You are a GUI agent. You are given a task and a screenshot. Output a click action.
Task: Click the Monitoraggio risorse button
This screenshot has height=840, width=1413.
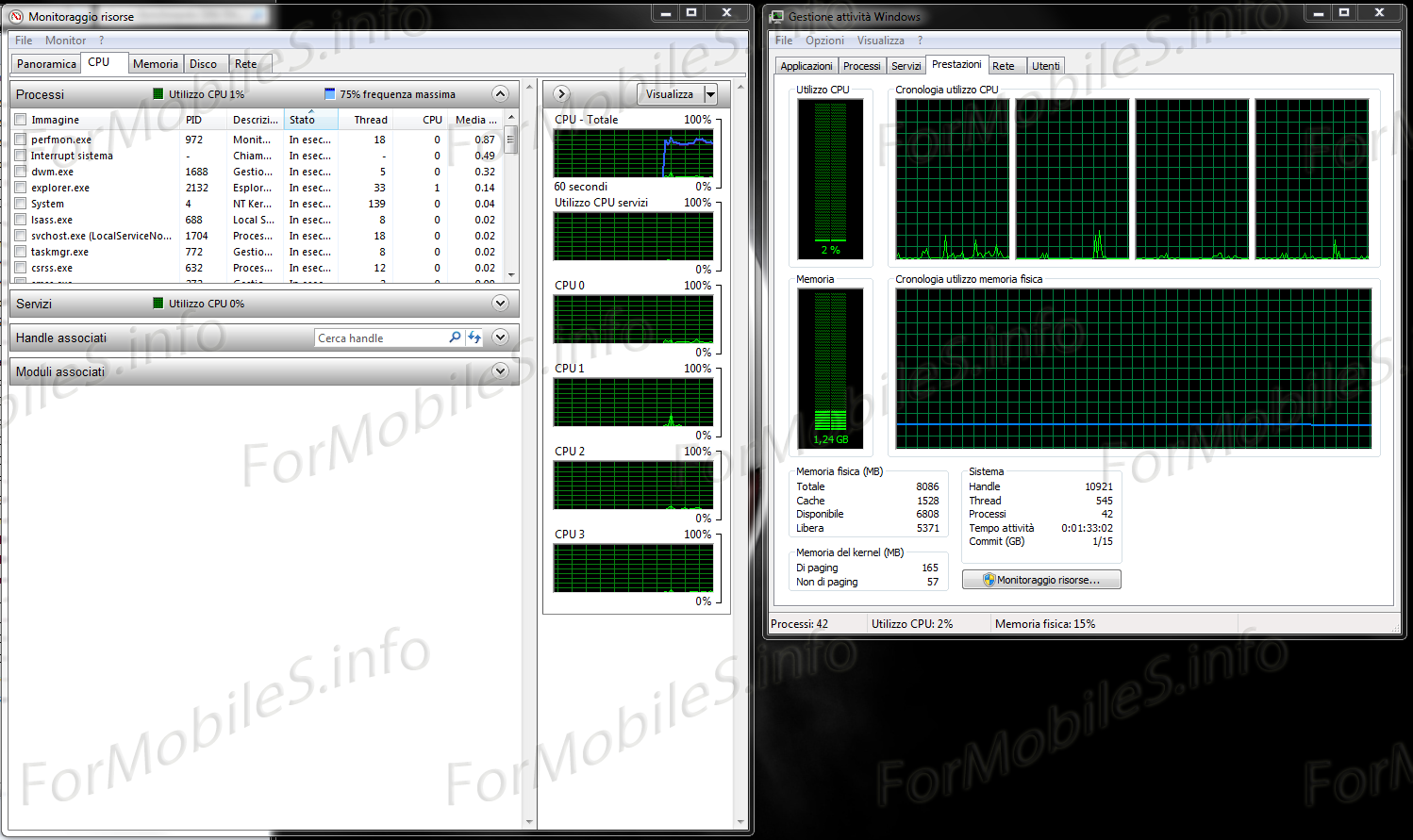1041,580
